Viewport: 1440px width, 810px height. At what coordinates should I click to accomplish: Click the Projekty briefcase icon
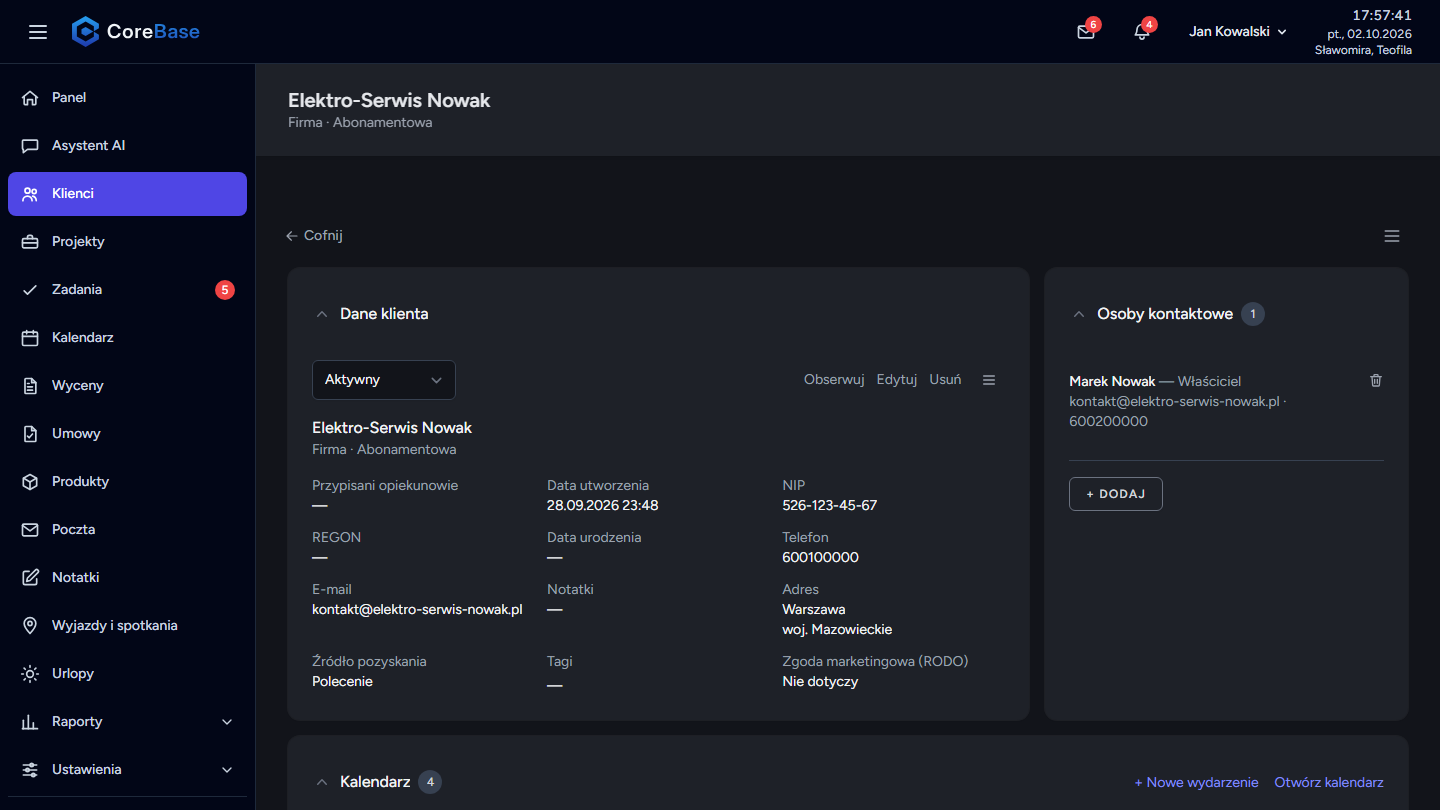30,242
